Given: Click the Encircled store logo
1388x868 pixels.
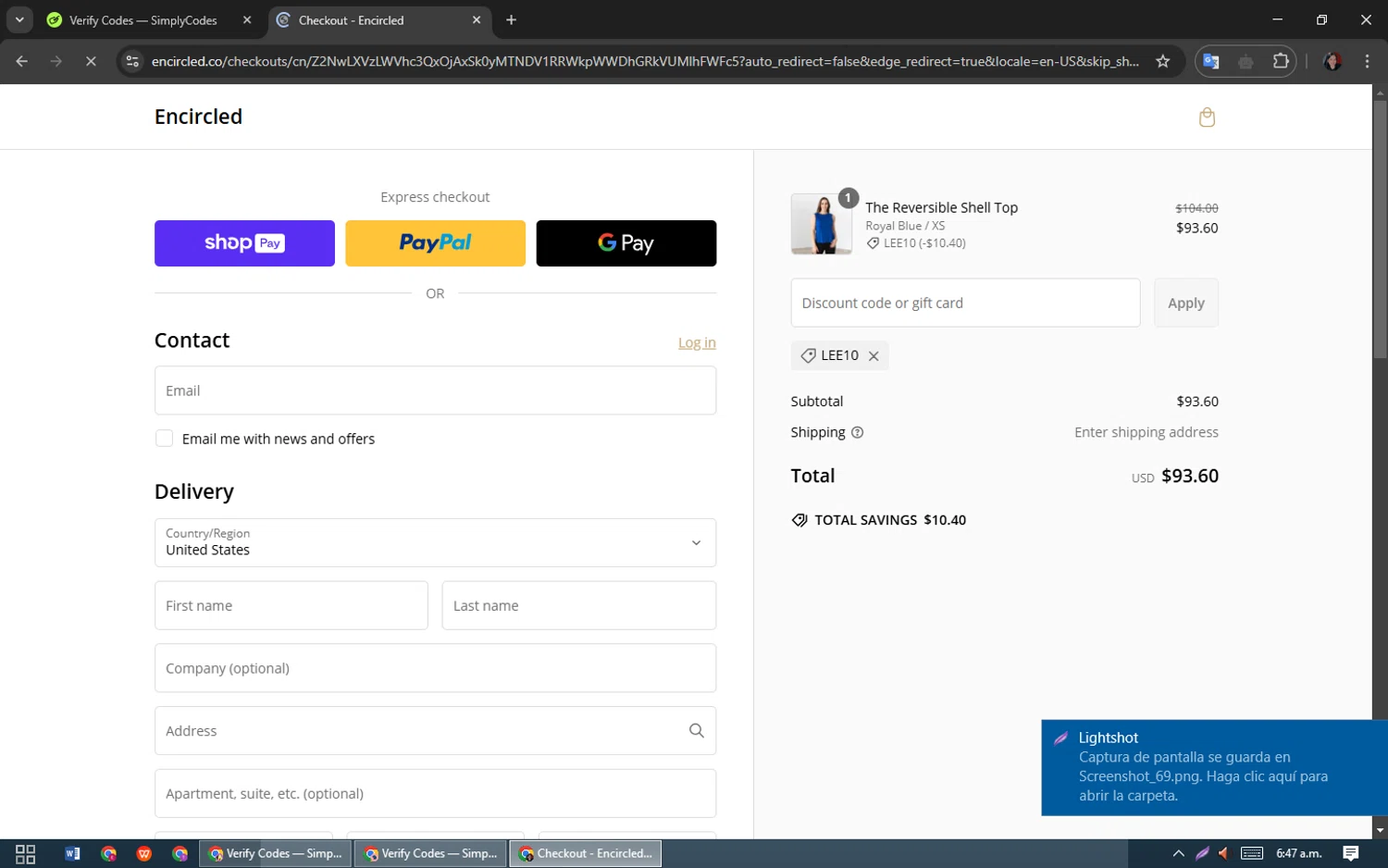Looking at the screenshot, I should tap(198, 117).
